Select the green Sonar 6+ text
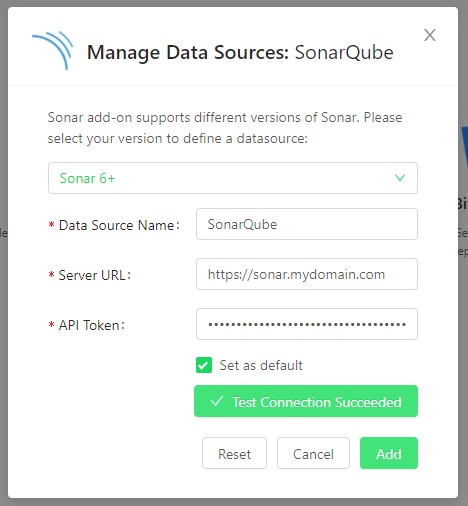This screenshot has width=468, height=506. pyautogui.click(x=87, y=178)
